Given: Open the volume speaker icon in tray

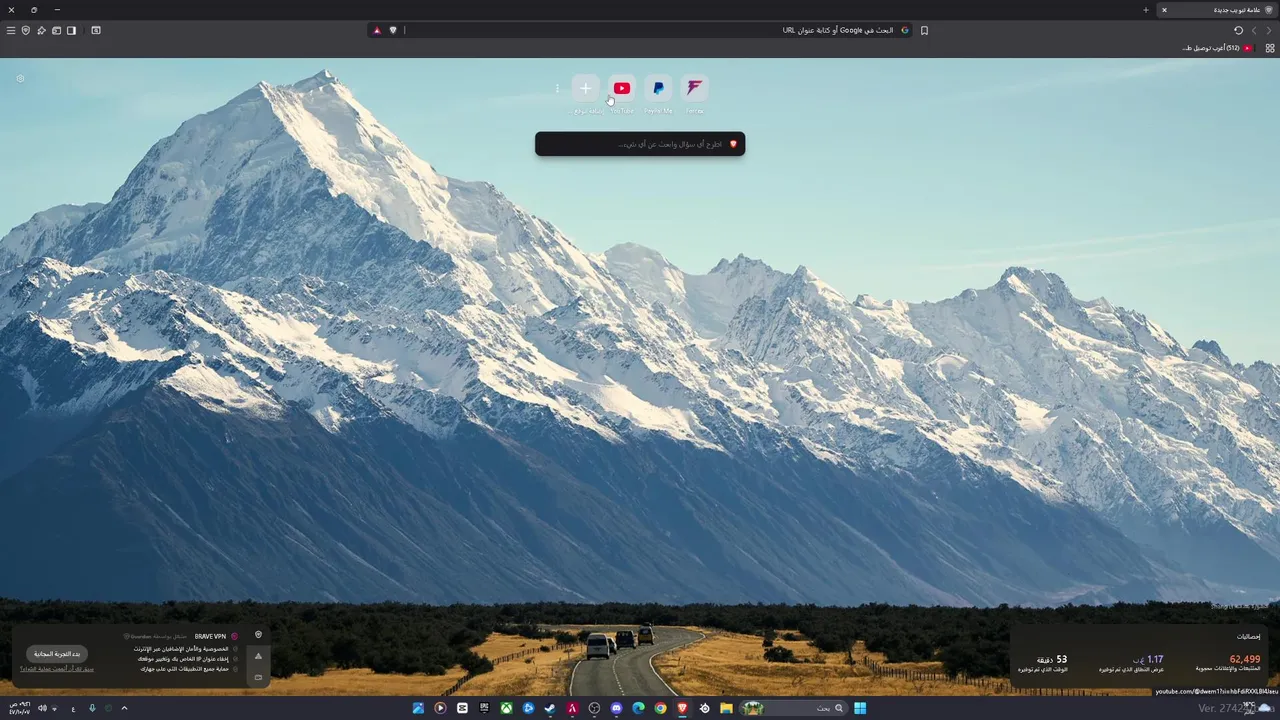Looking at the screenshot, I should 42,708.
